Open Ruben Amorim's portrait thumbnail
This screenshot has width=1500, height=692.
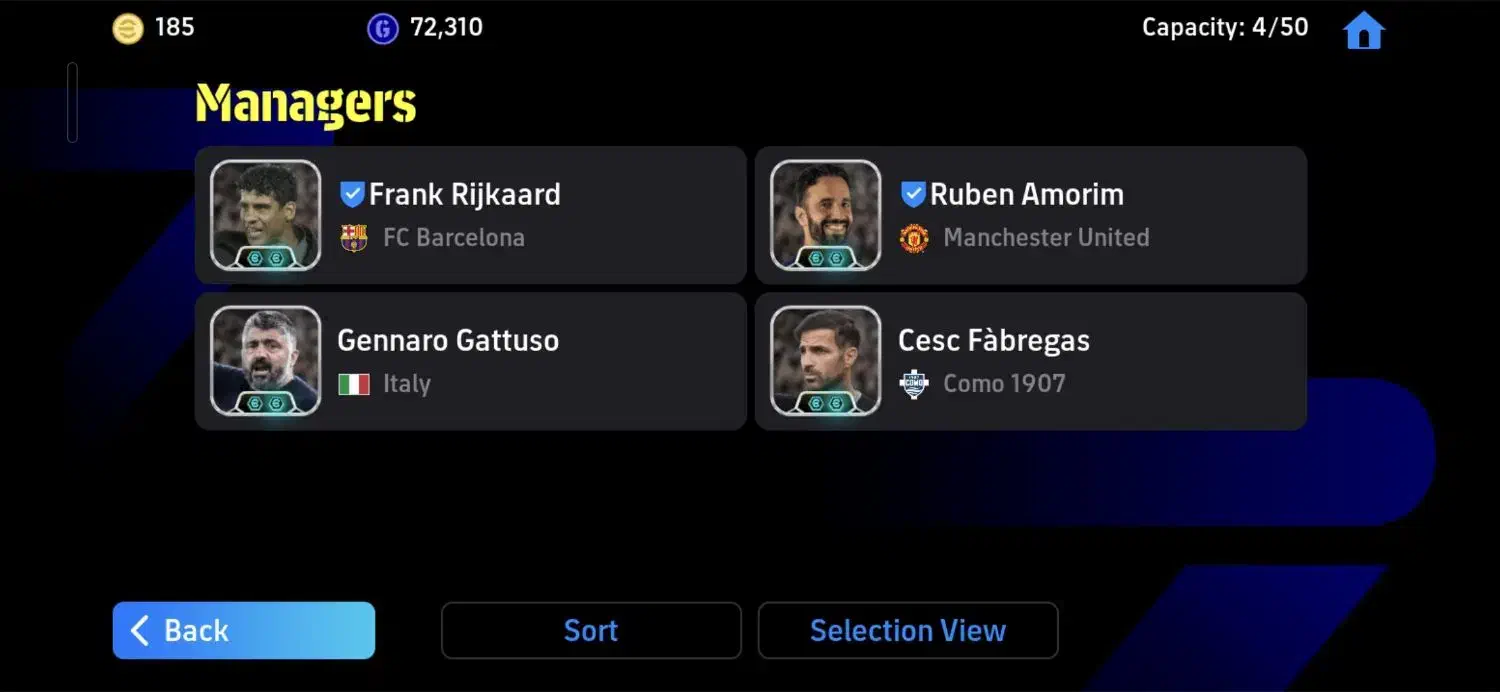[826, 216]
